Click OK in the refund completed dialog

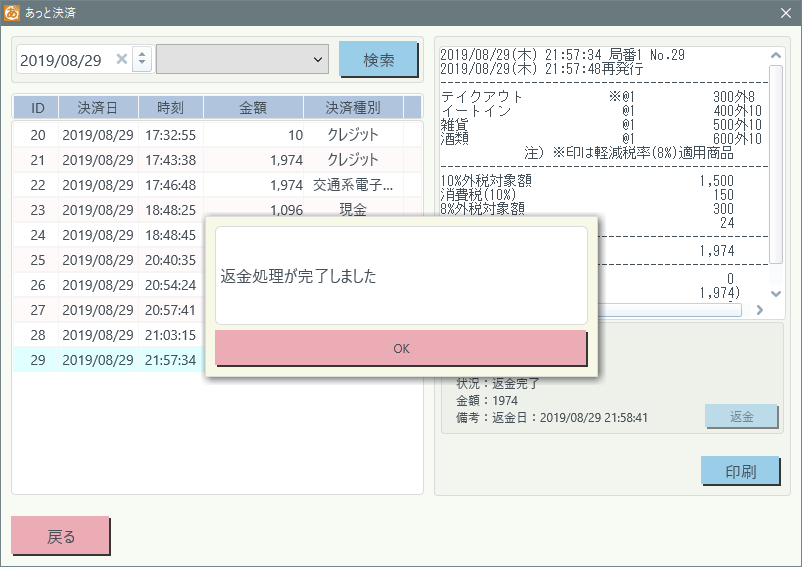(400, 348)
